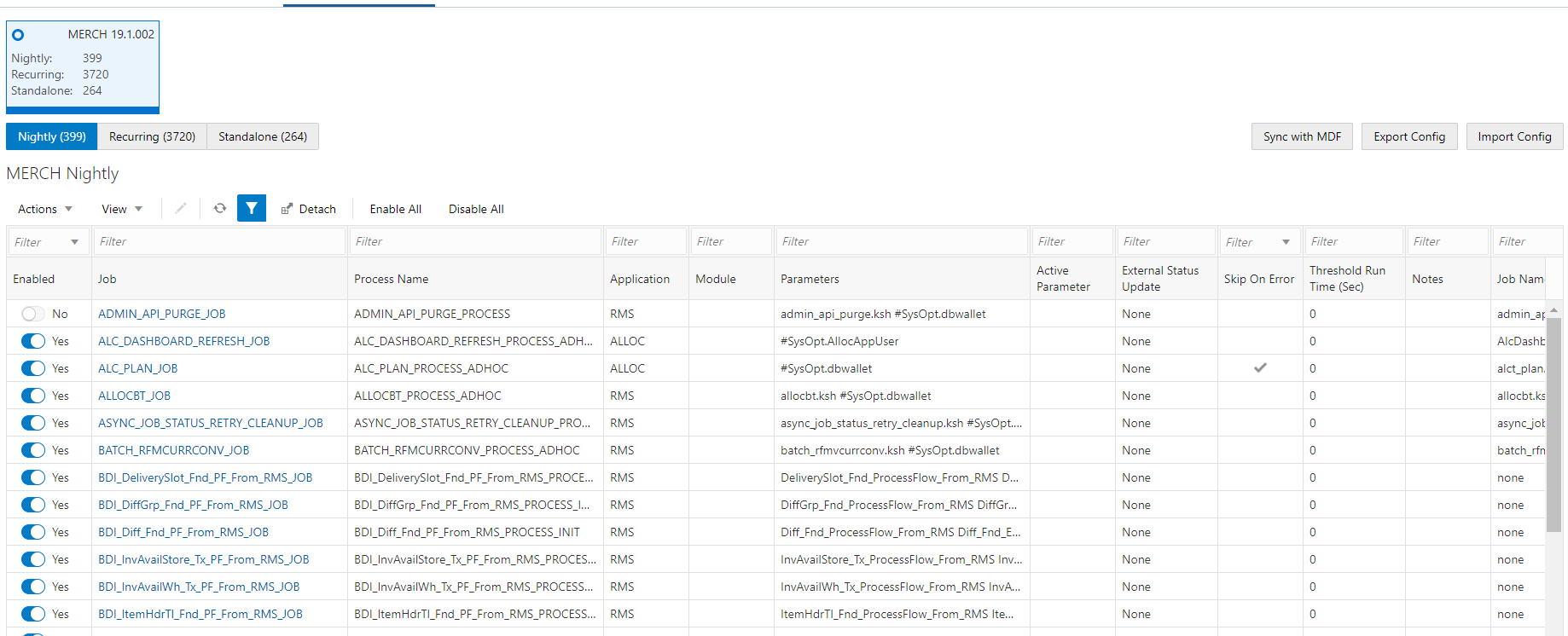Screen dimensions: 1568x636
Task: Click the Notes filter field
Action: tap(1448, 241)
